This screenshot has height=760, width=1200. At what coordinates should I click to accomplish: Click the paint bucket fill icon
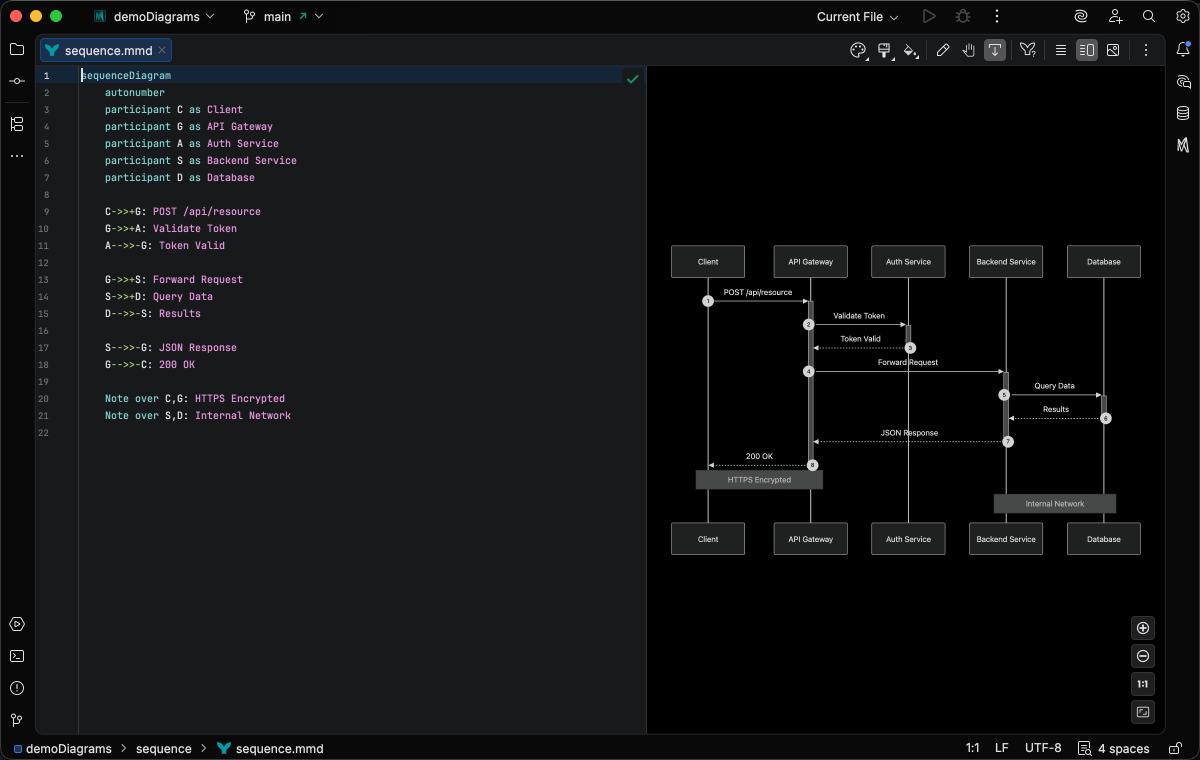pos(910,50)
